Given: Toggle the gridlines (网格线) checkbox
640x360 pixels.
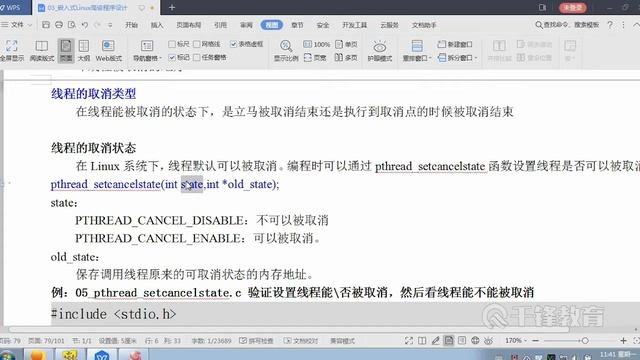Looking at the screenshot, I should (x=197, y=44).
